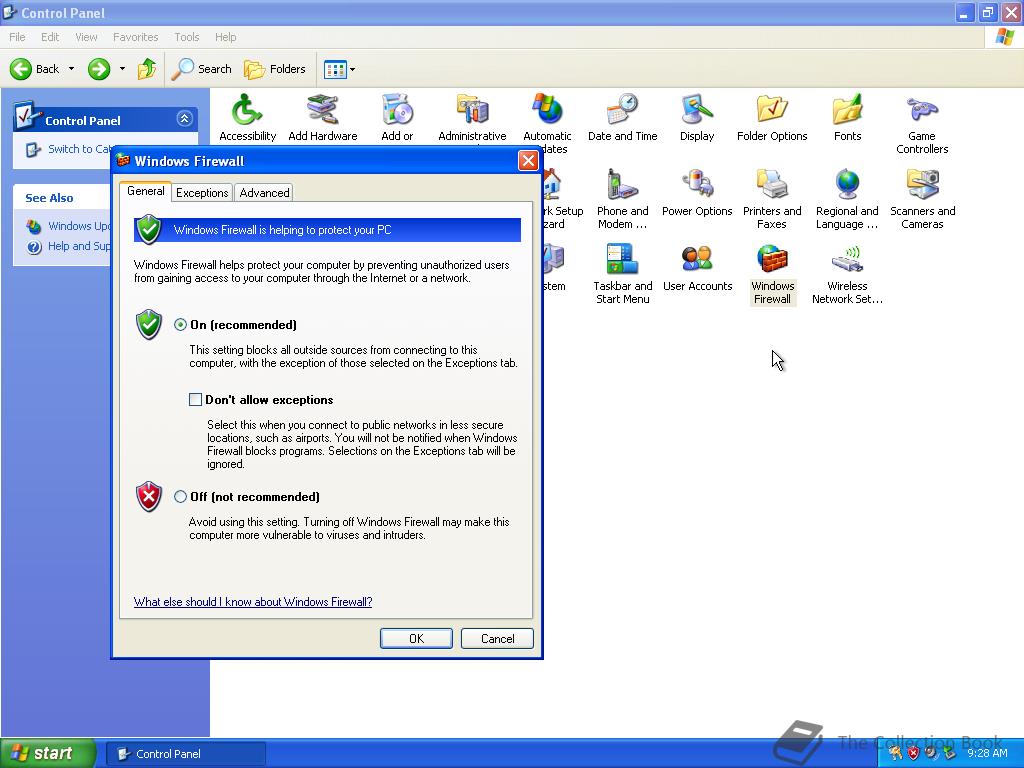Switch to the Exceptions tab
Viewport: 1024px width, 768px height.
[x=202, y=192]
